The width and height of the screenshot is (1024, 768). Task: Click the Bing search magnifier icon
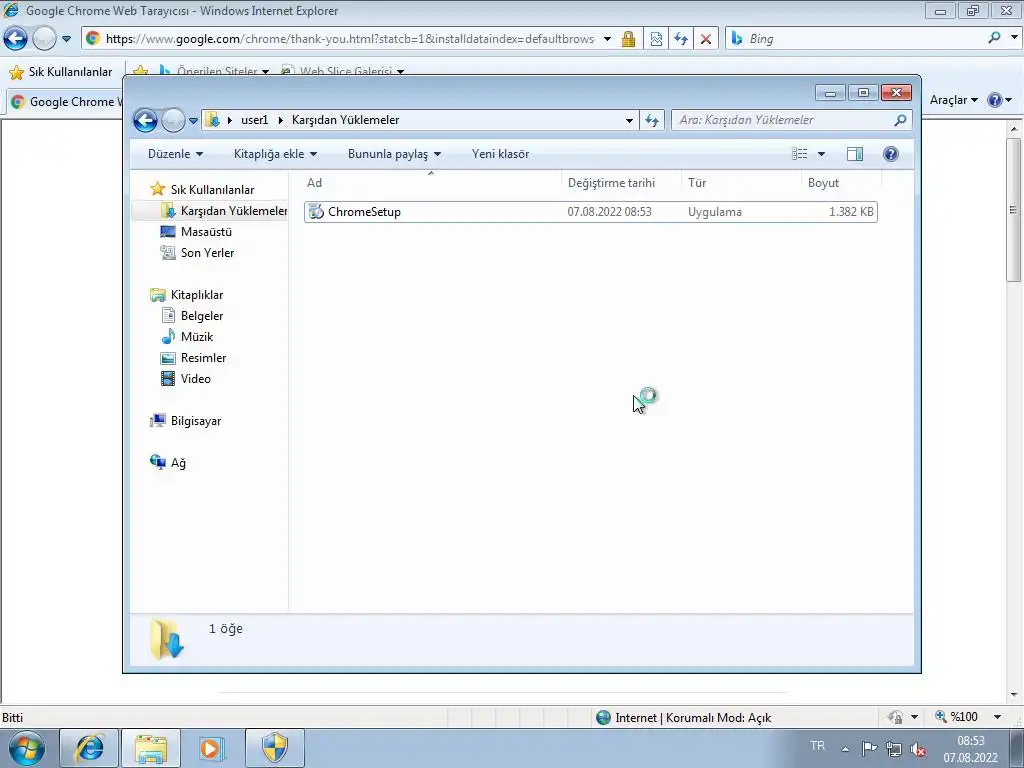(x=994, y=38)
